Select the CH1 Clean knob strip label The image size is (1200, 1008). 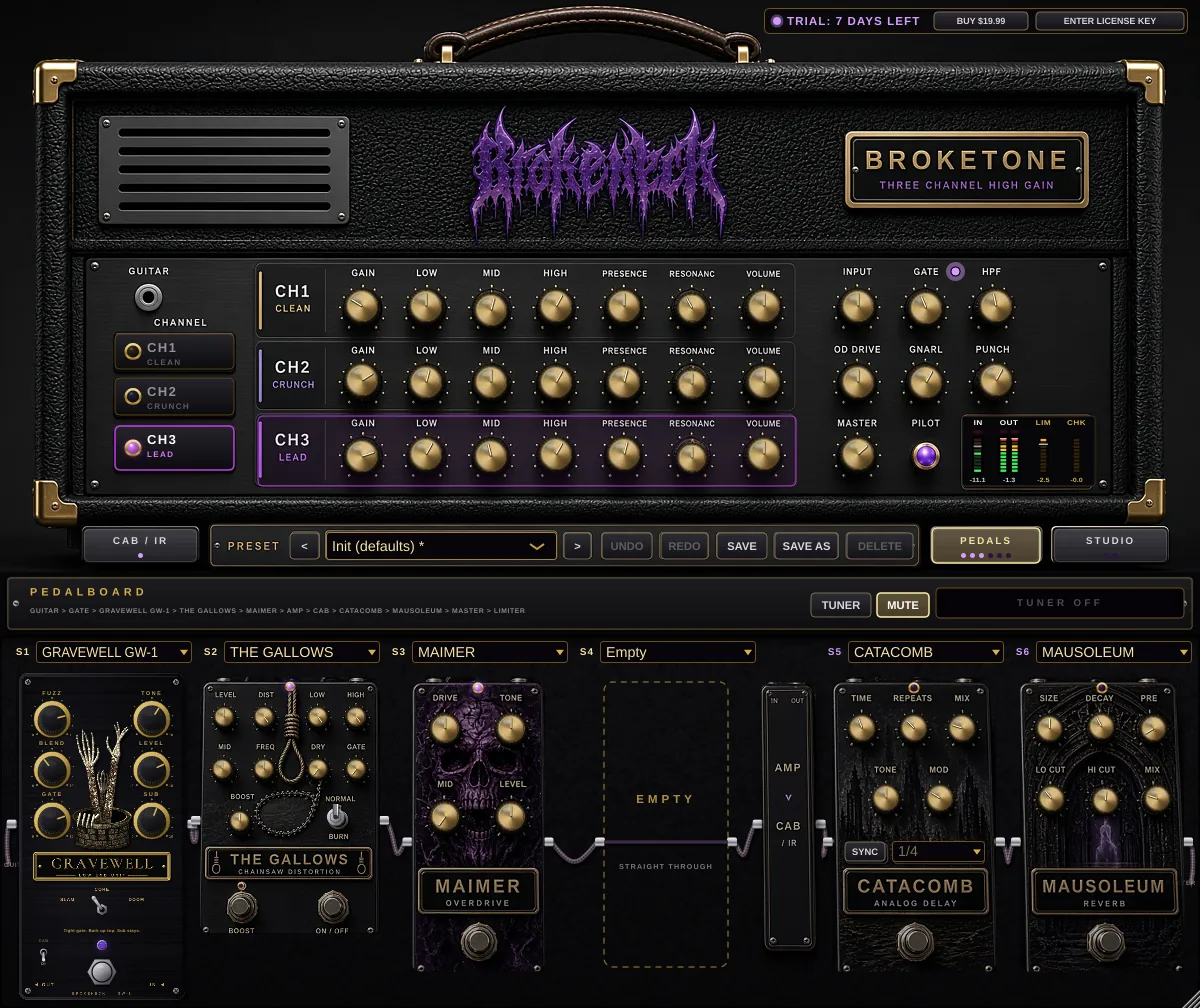293,298
